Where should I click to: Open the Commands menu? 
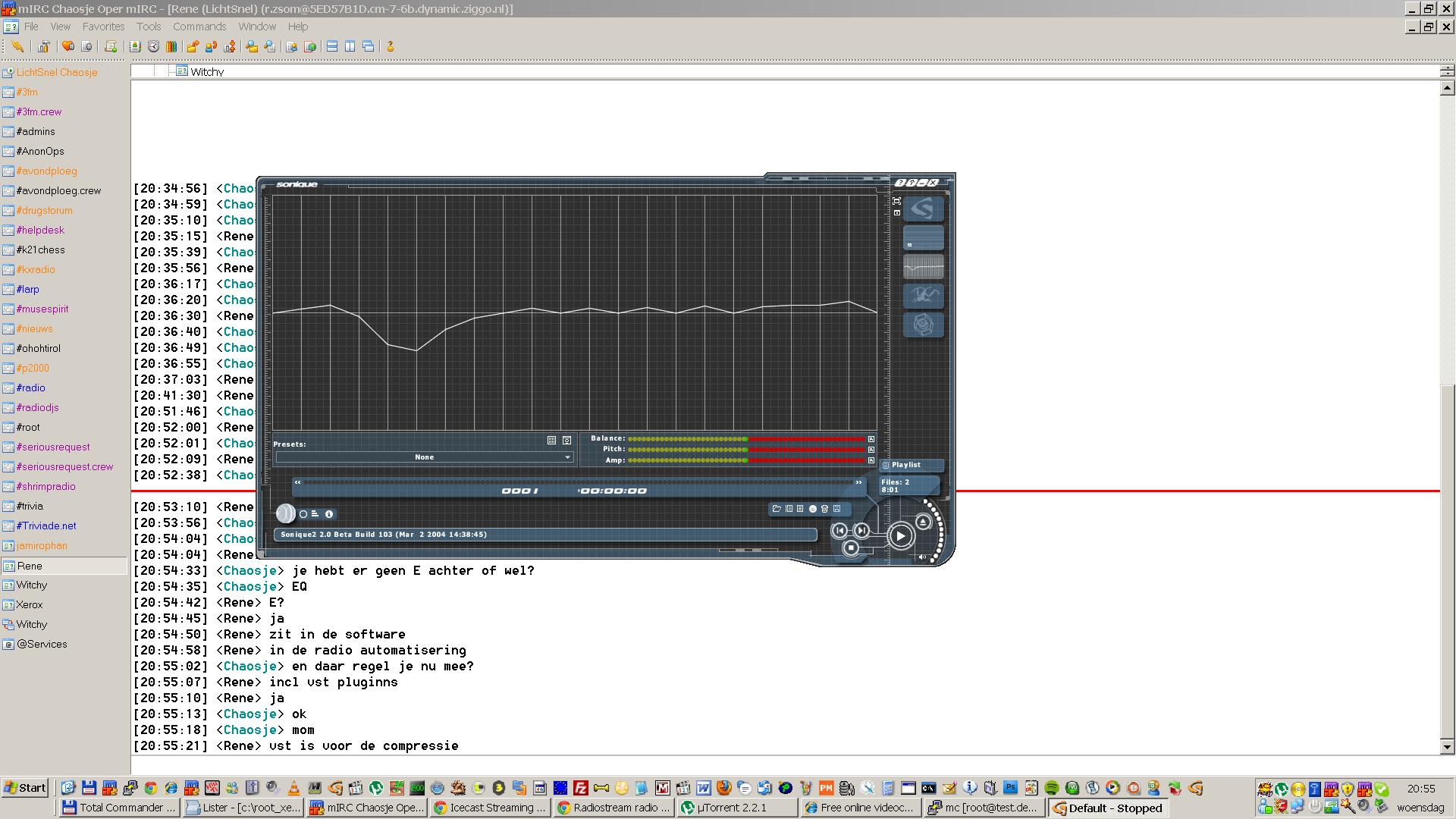click(x=199, y=27)
